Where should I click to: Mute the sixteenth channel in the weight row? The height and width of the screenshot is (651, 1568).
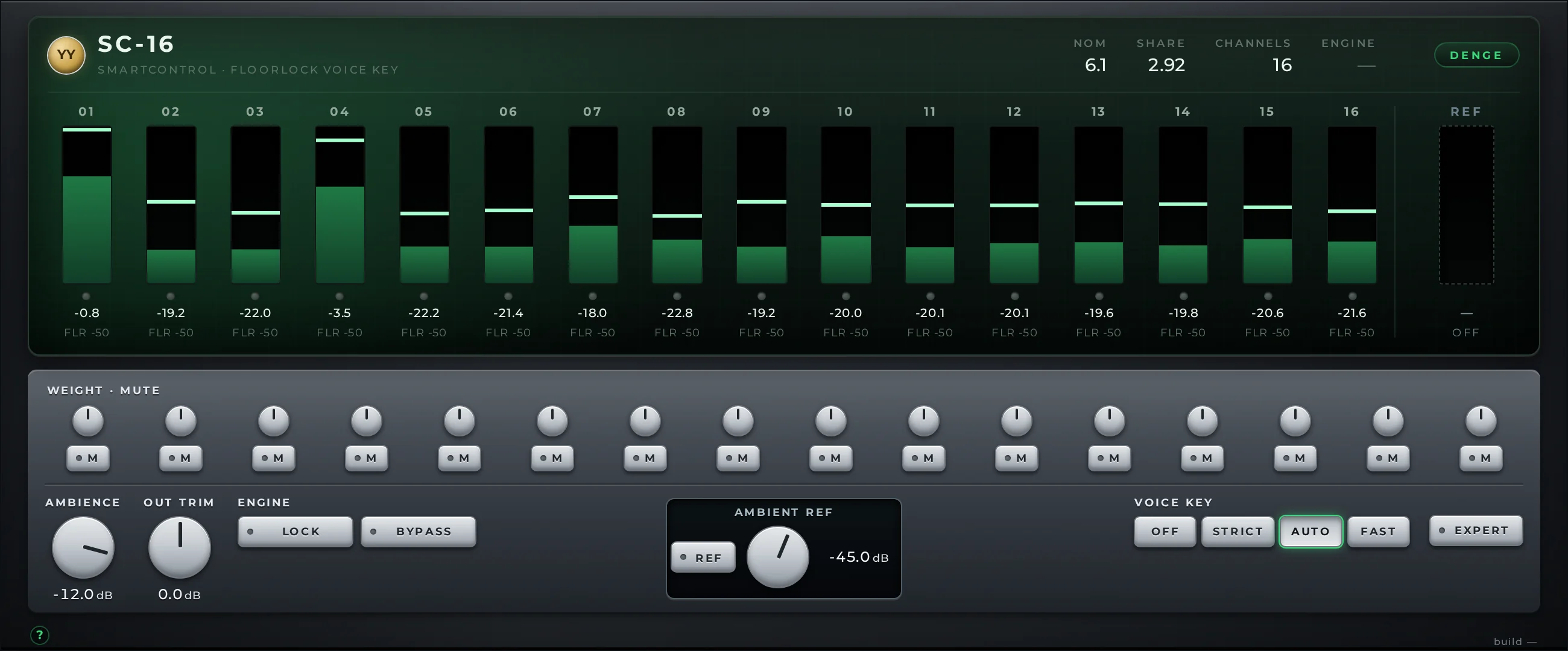(x=1481, y=458)
